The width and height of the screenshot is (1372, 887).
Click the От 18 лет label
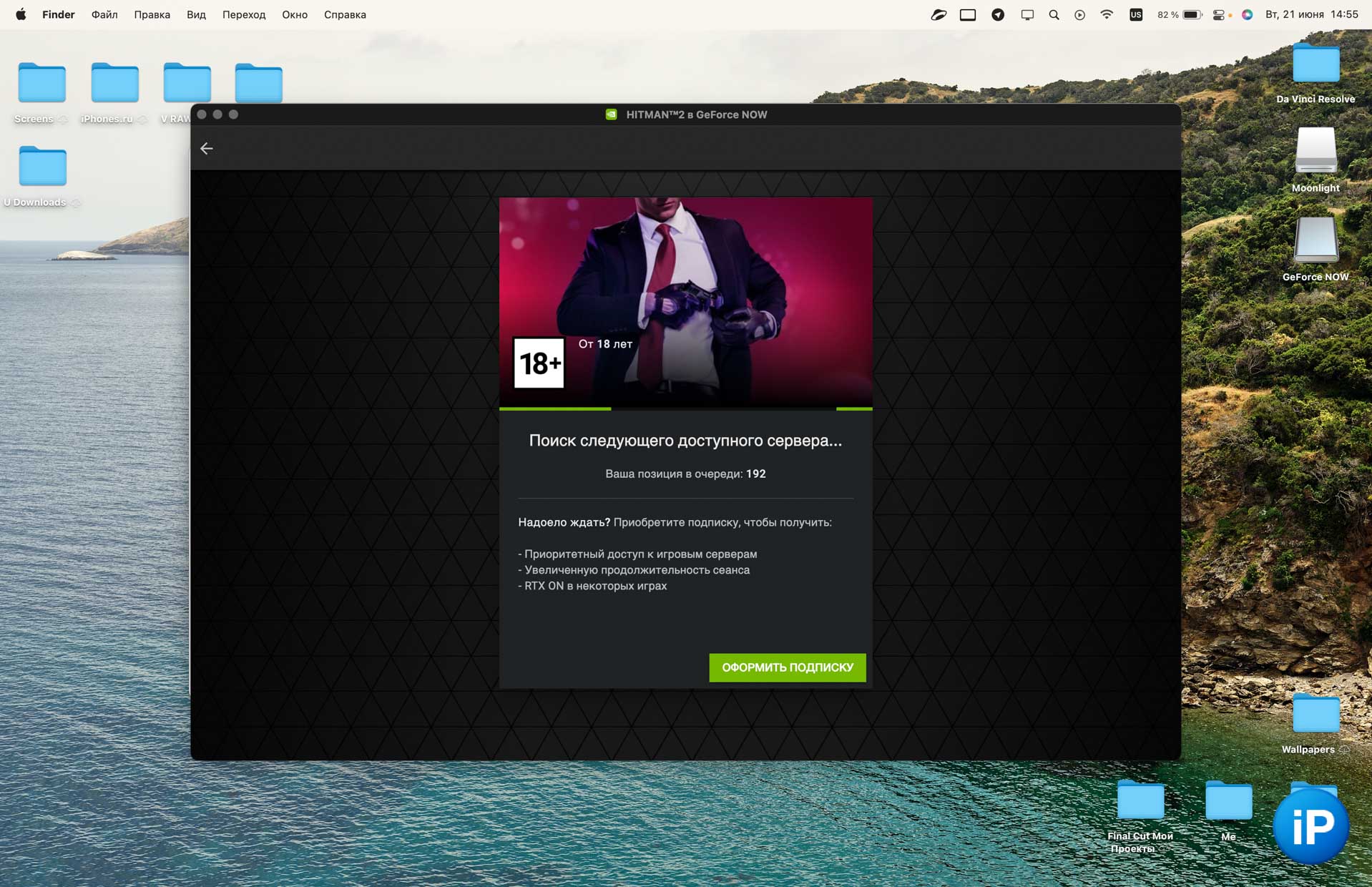coord(605,344)
